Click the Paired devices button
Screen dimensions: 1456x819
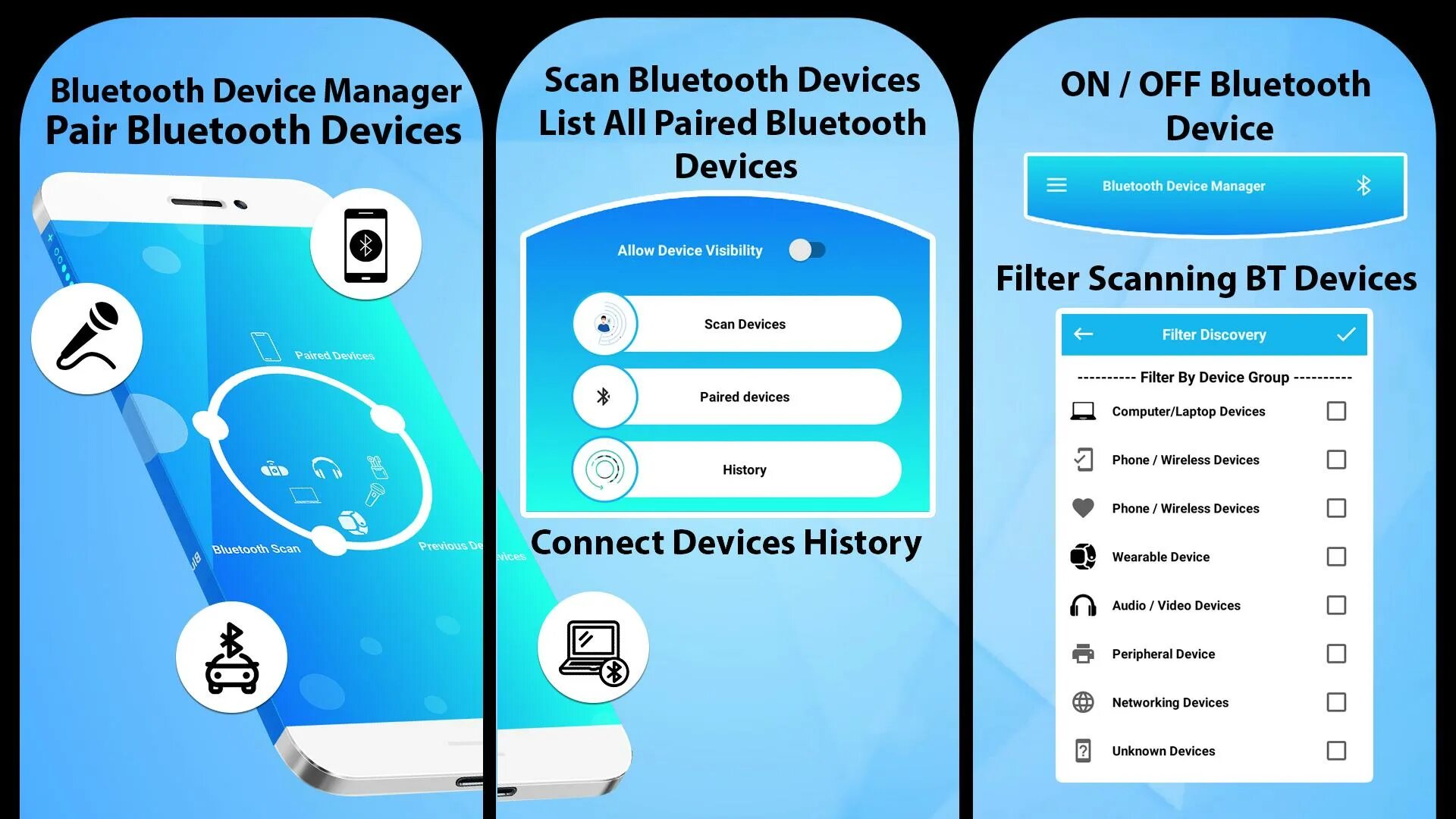(x=744, y=396)
